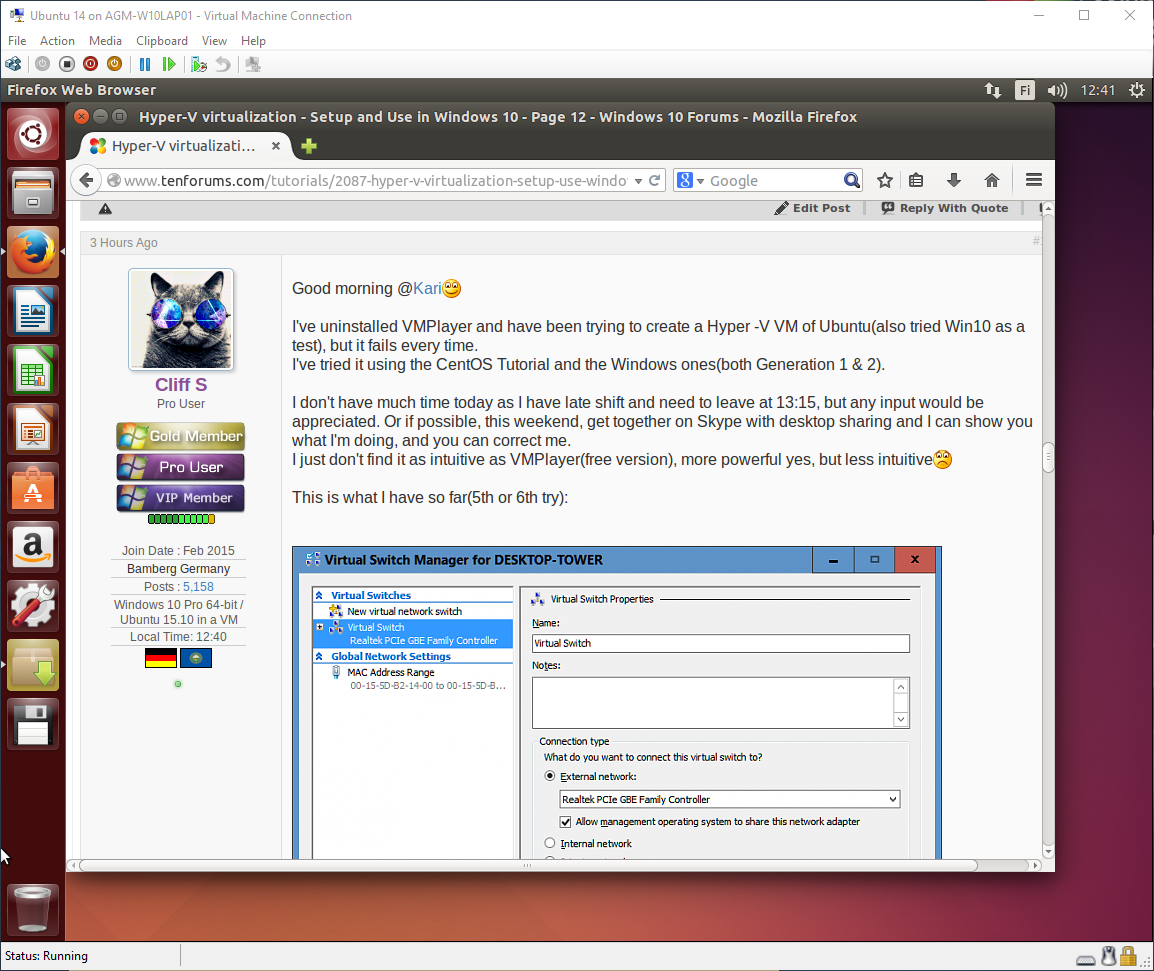Open the Fi keyboard layout indicator
This screenshot has height=971, width=1154.
point(1024,91)
